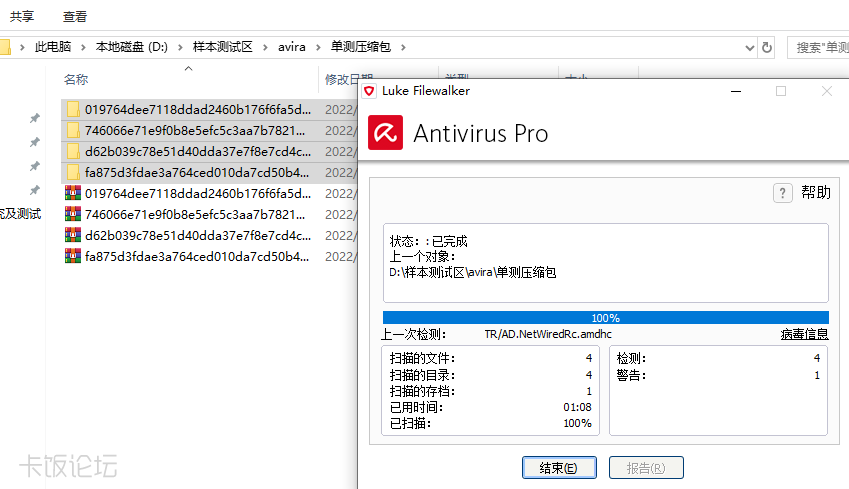Select the 746066e71e9f0b8e5efc archive file icon
The width and height of the screenshot is (849, 489).
coord(72,214)
